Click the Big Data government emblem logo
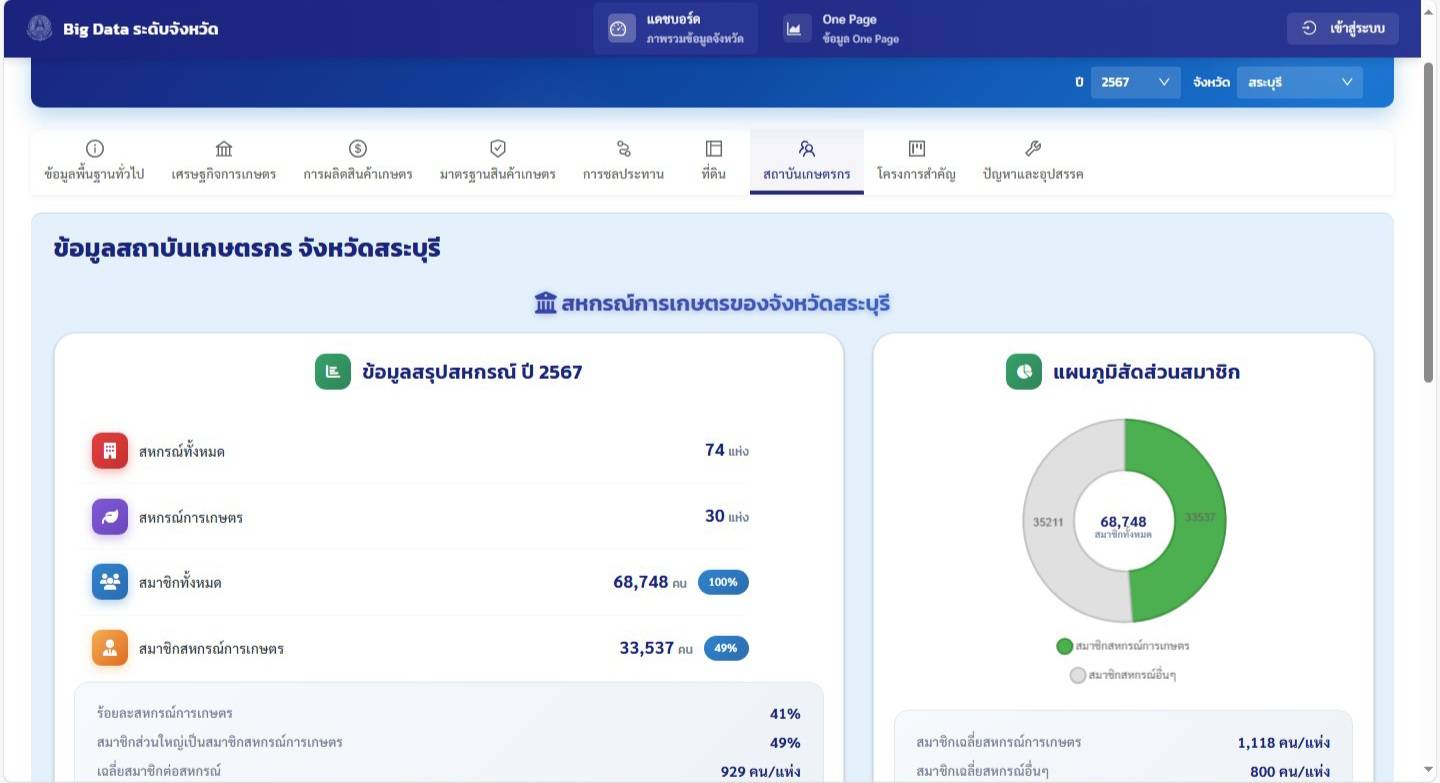The width and height of the screenshot is (1440, 783). (x=40, y=29)
